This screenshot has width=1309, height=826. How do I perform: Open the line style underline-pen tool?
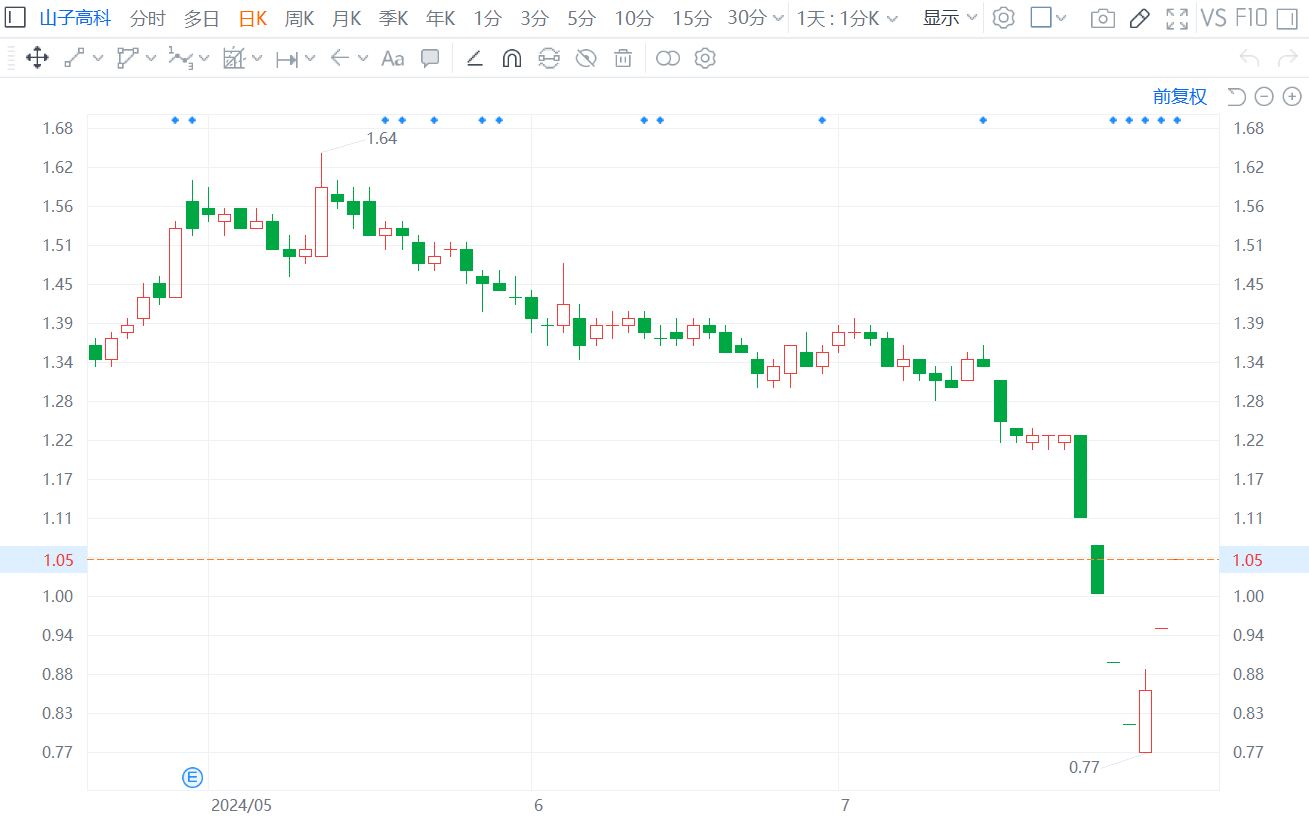pos(475,58)
